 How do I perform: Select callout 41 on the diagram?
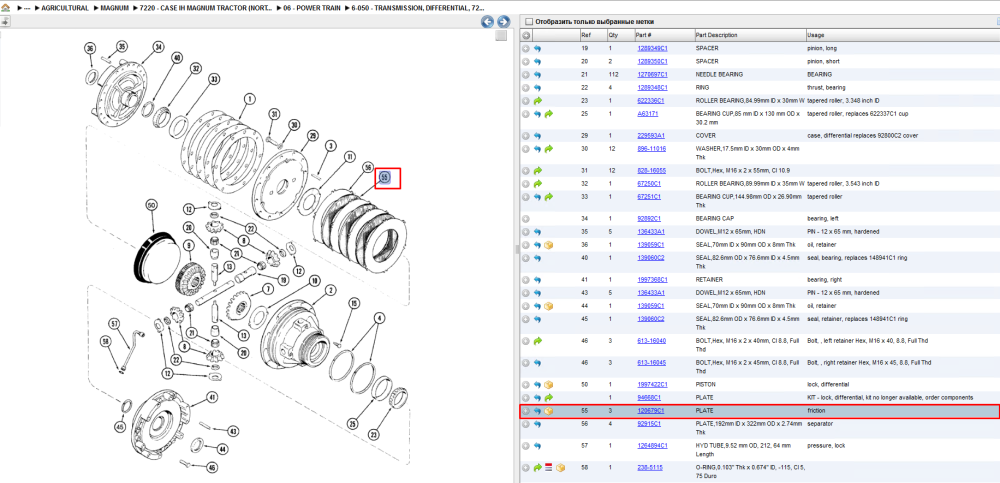(x=212, y=396)
